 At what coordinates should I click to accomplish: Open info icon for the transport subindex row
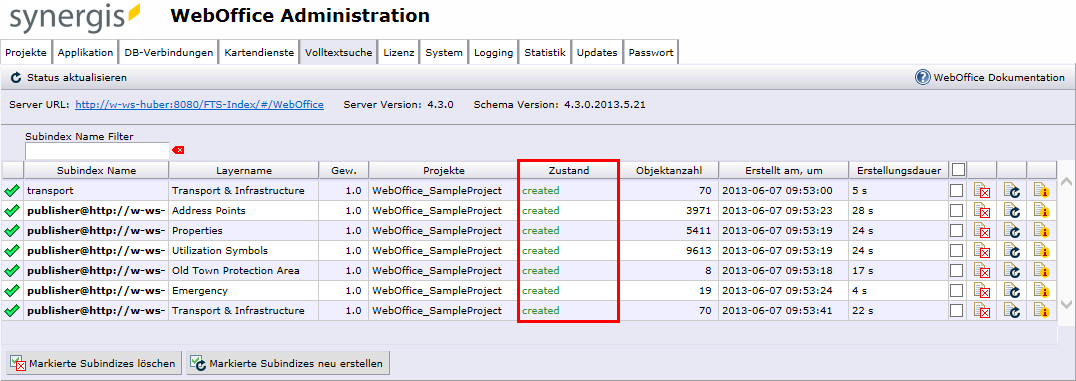click(1042, 191)
